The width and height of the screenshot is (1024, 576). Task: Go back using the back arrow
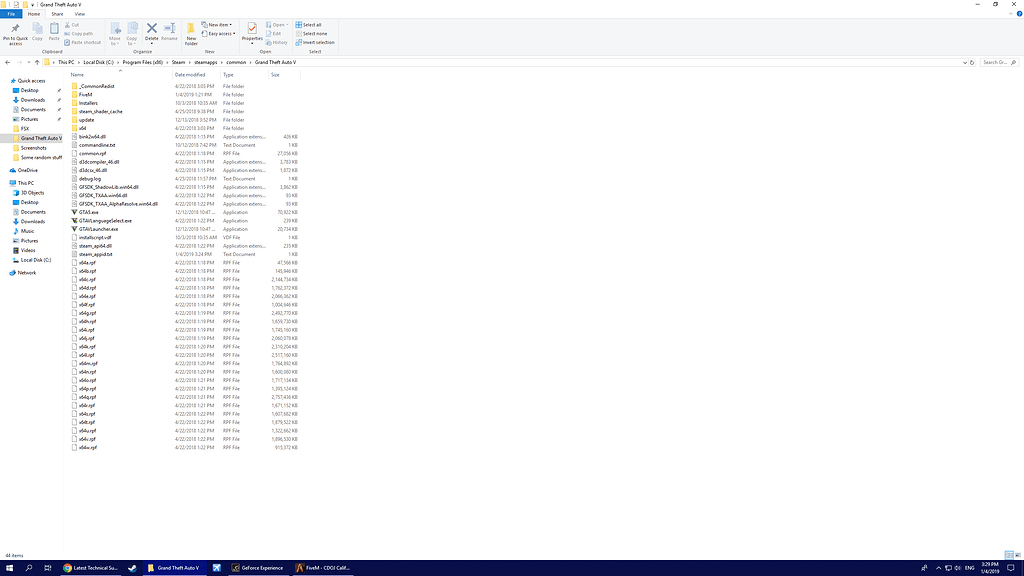pos(8,63)
